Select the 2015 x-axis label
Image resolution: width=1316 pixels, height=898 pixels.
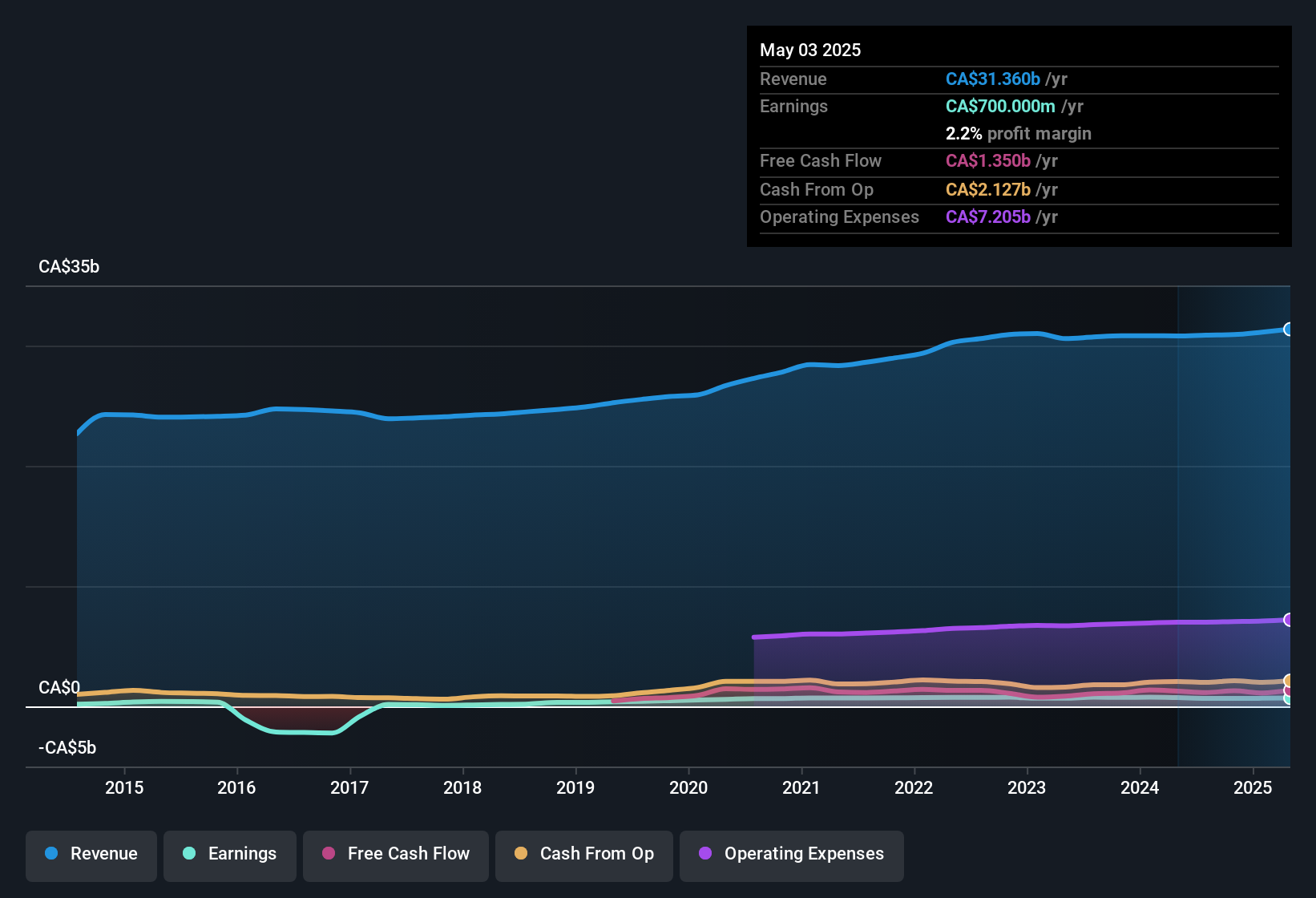pos(124,787)
